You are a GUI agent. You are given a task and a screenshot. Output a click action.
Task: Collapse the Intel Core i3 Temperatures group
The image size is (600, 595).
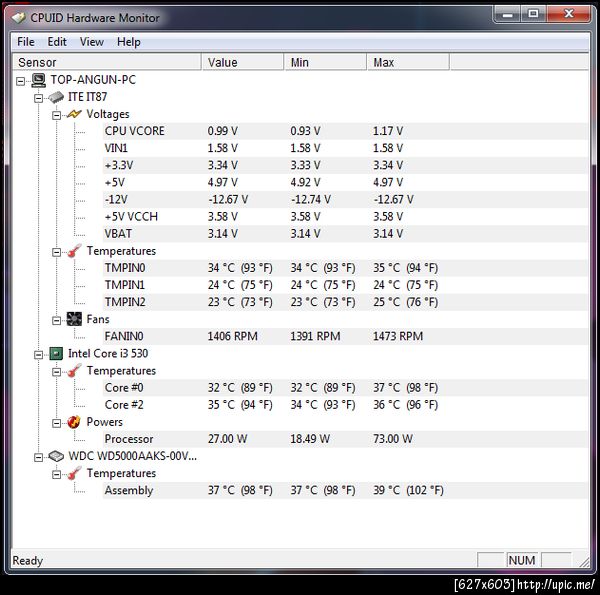click(56, 372)
